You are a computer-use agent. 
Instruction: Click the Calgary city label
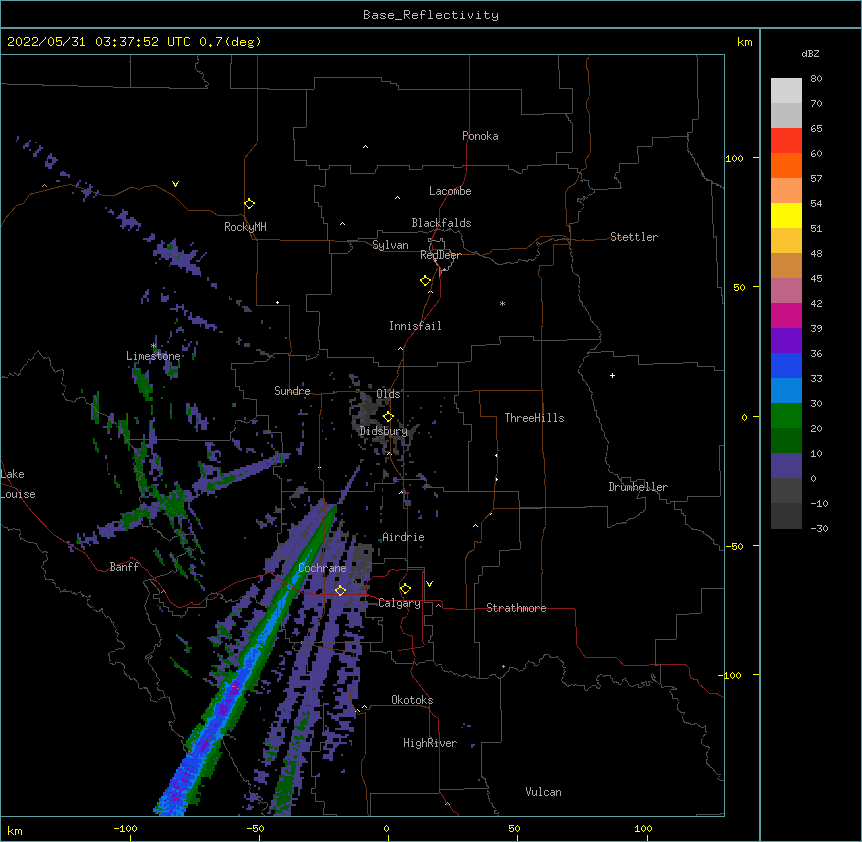[x=399, y=603]
